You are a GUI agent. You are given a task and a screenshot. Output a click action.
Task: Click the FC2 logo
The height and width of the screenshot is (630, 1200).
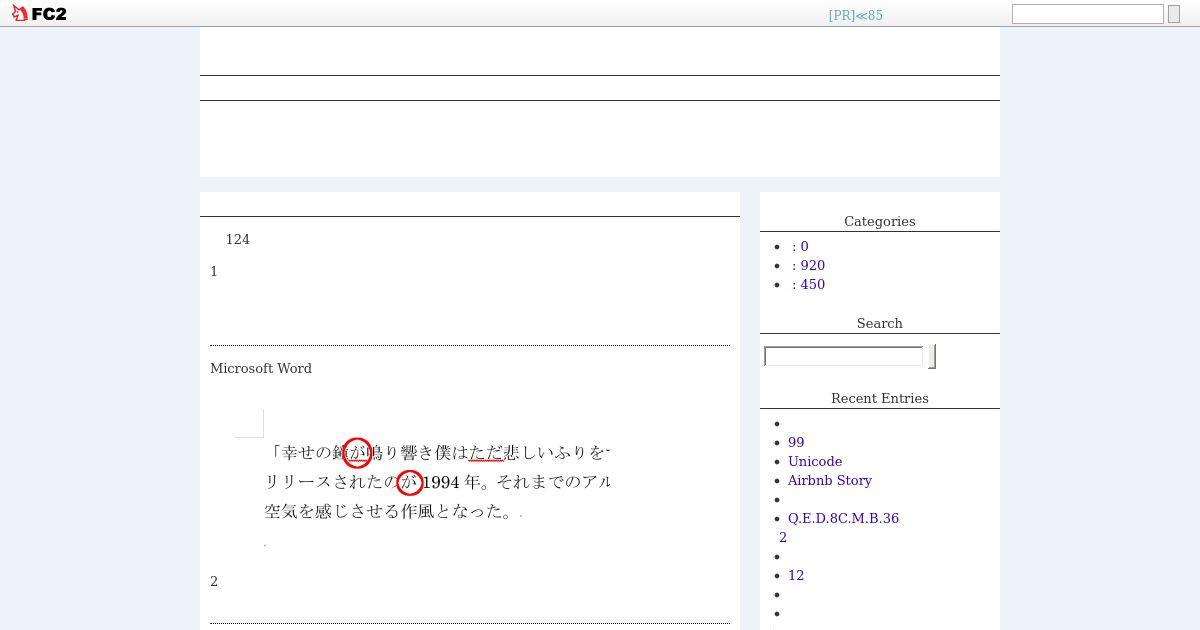39,14
